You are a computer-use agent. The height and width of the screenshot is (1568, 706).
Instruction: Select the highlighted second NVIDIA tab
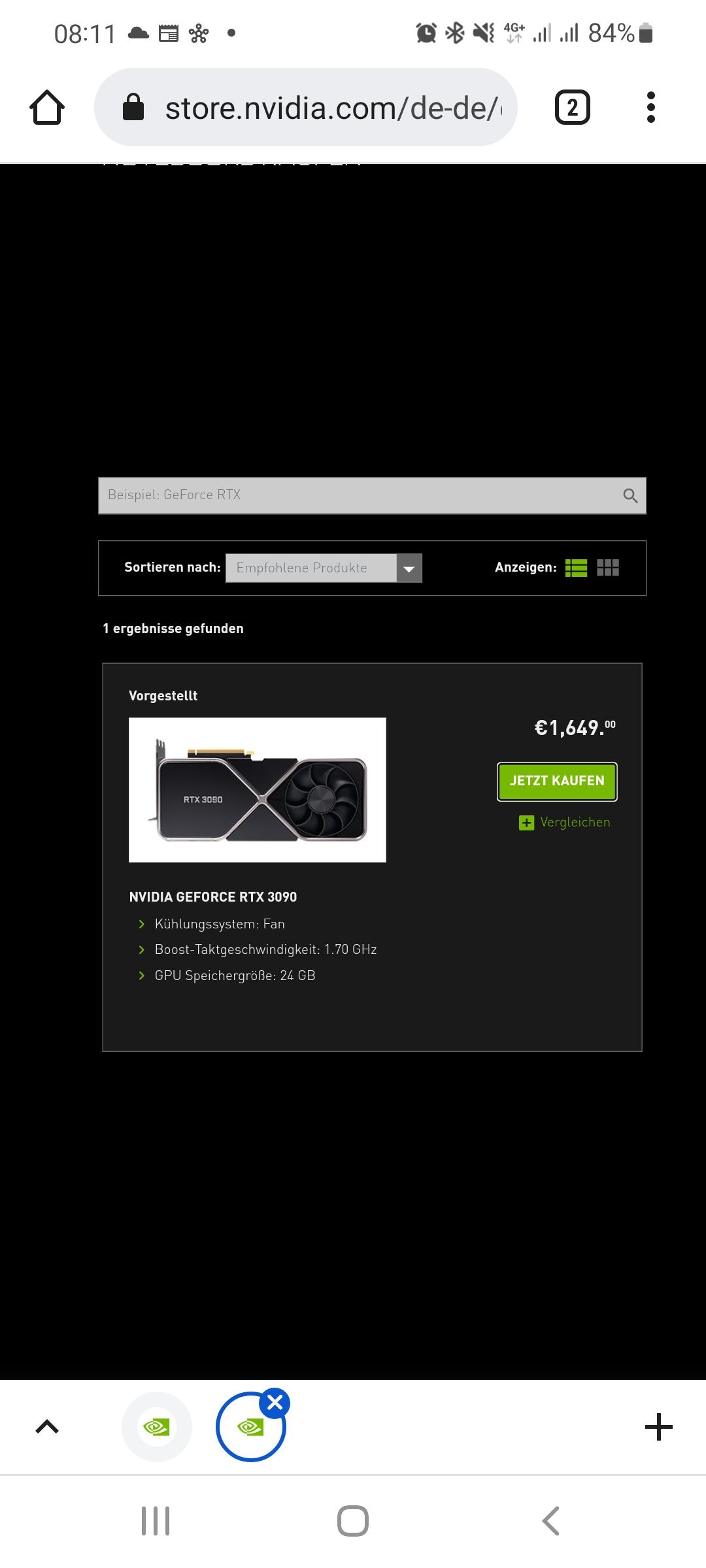[251, 1427]
